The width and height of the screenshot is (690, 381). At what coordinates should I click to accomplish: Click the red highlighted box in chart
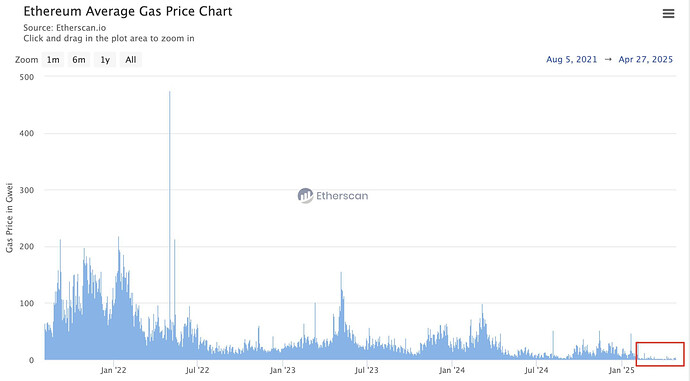(660, 354)
